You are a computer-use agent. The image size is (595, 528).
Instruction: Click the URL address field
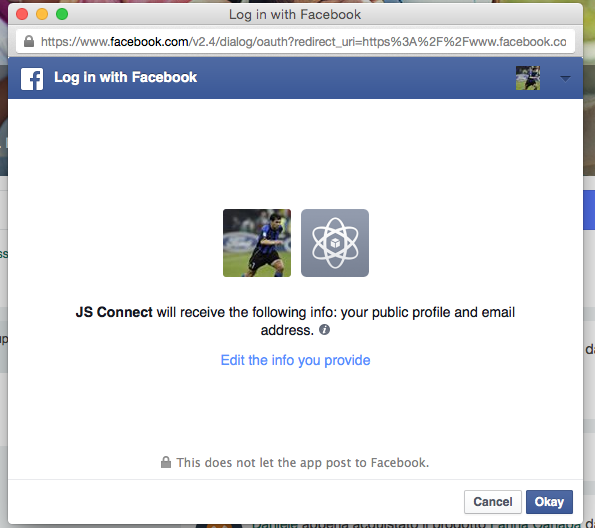tap(295, 41)
